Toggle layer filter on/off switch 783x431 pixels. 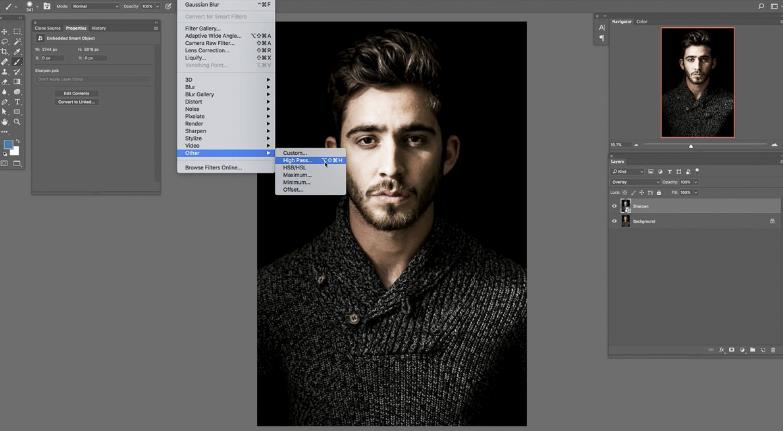698,171
